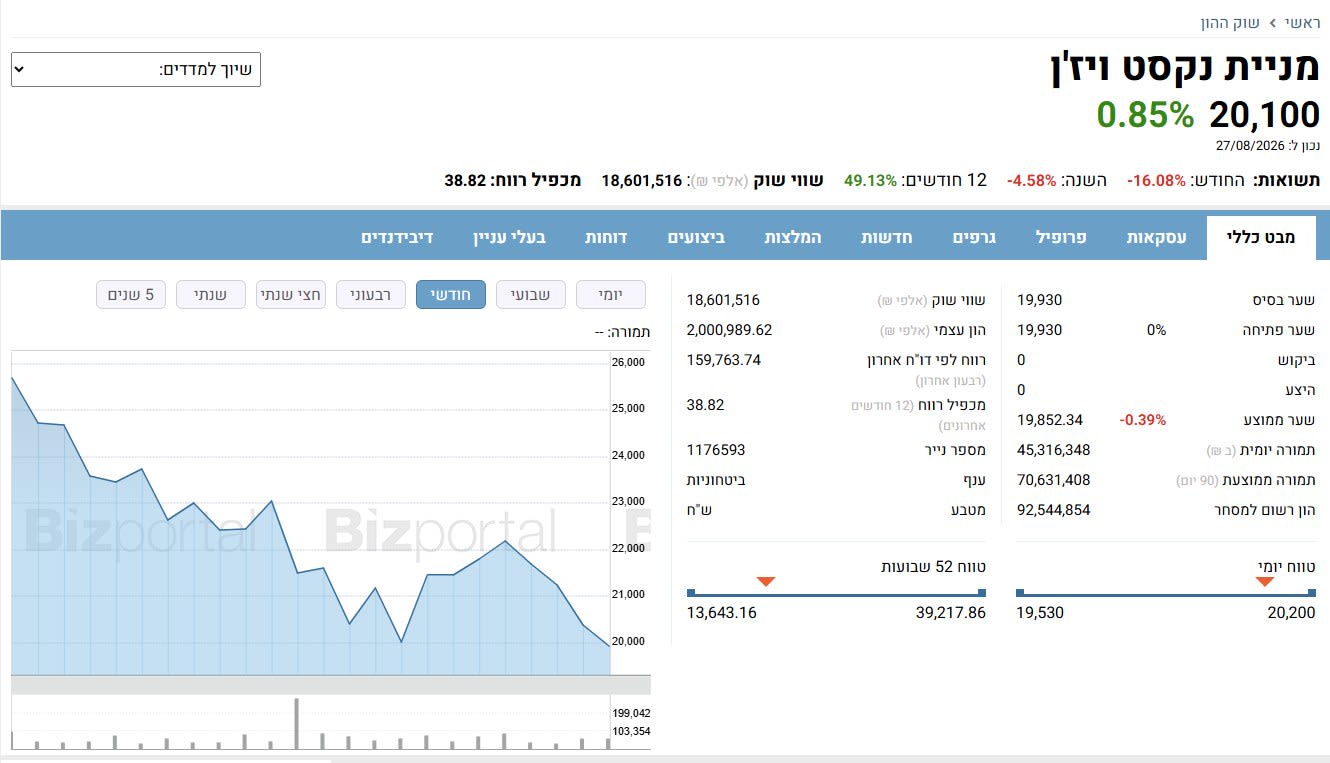Show the 5 שנים chart range
Image resolution: width=1330 pixels, height=763 pixels.
point(131,294)
